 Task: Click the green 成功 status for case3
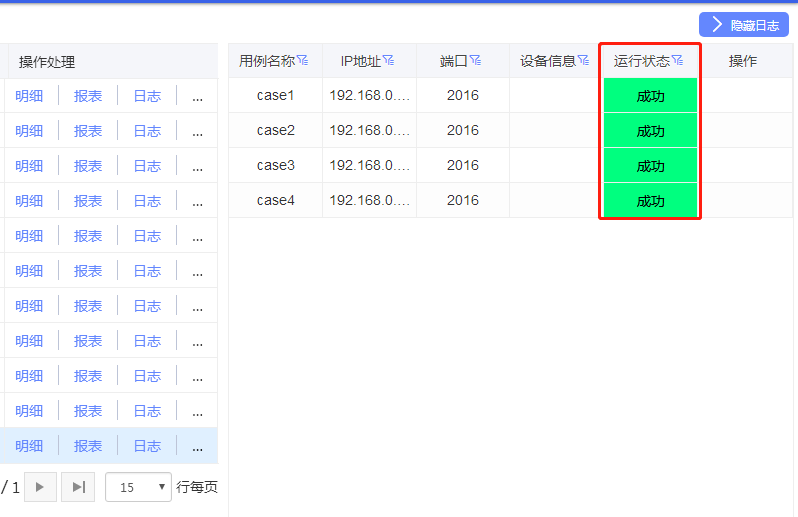tap(650, 166)
